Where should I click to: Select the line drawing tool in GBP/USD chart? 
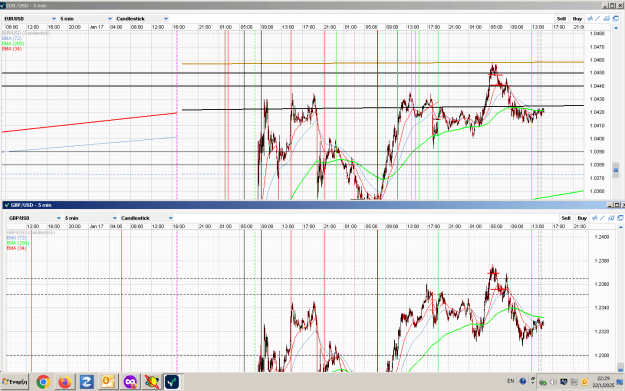pos(602,218)
